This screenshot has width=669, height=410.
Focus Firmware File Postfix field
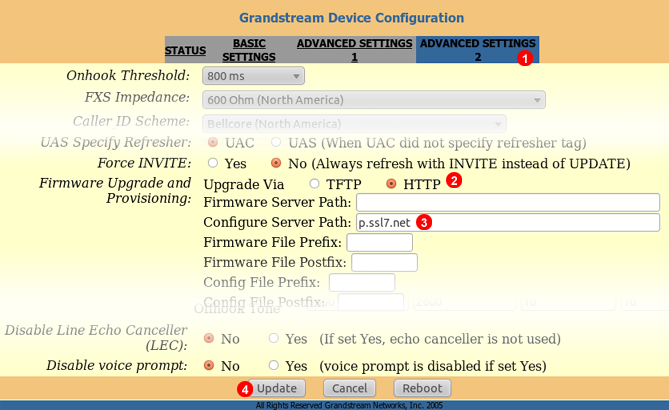coord(384,262)
